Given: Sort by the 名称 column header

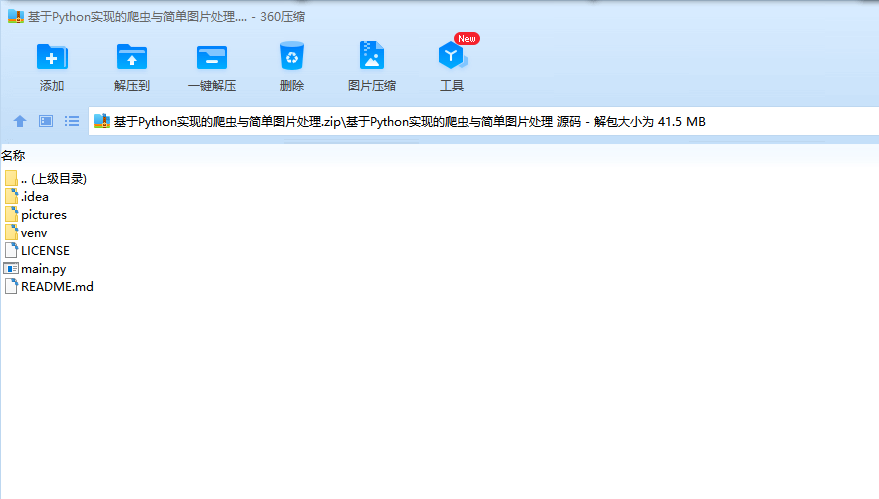Looking at the screenshot, I should [x=13, y=155].
